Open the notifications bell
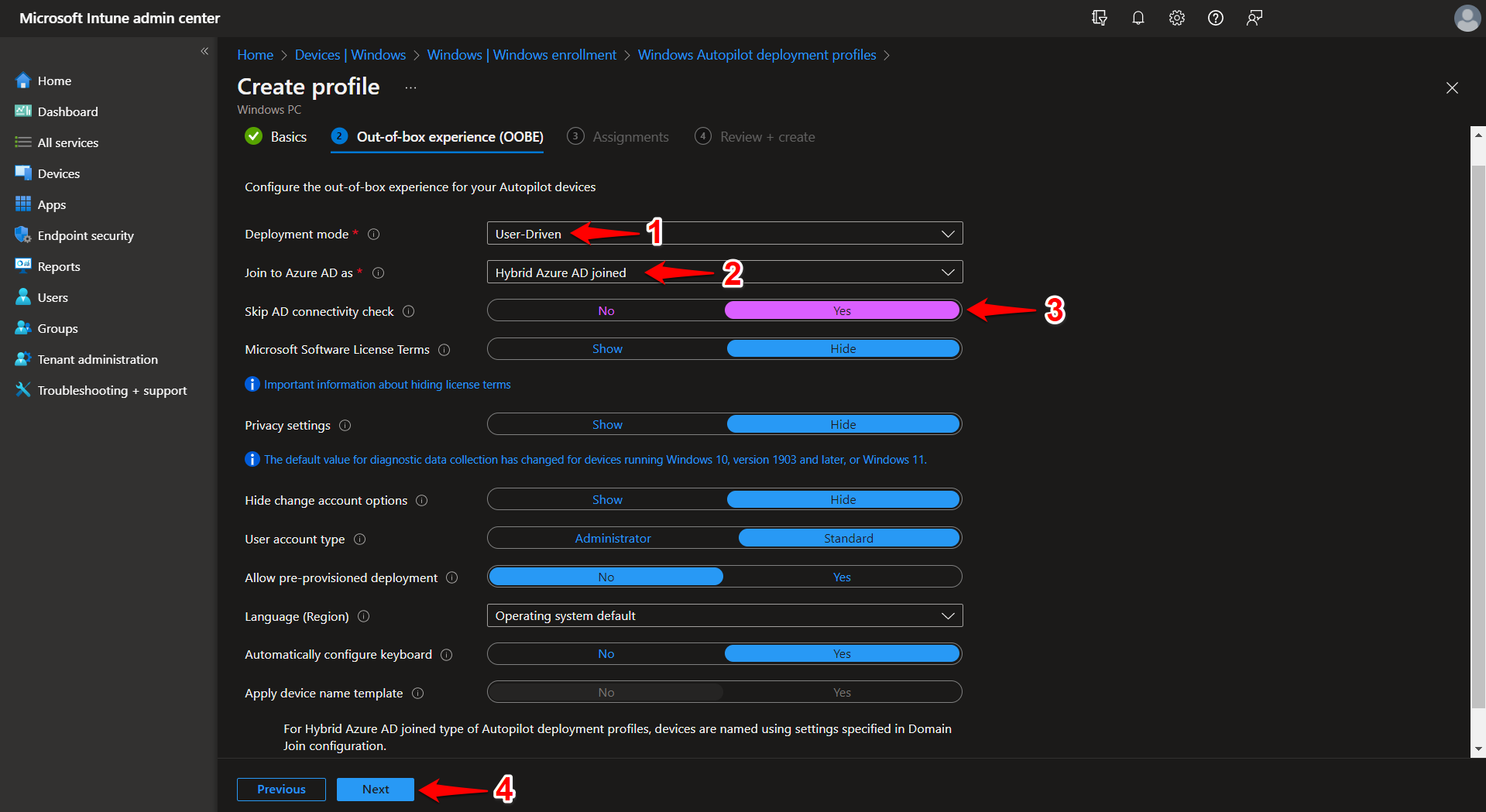The image size is (1486, 812). [1138, 18]
